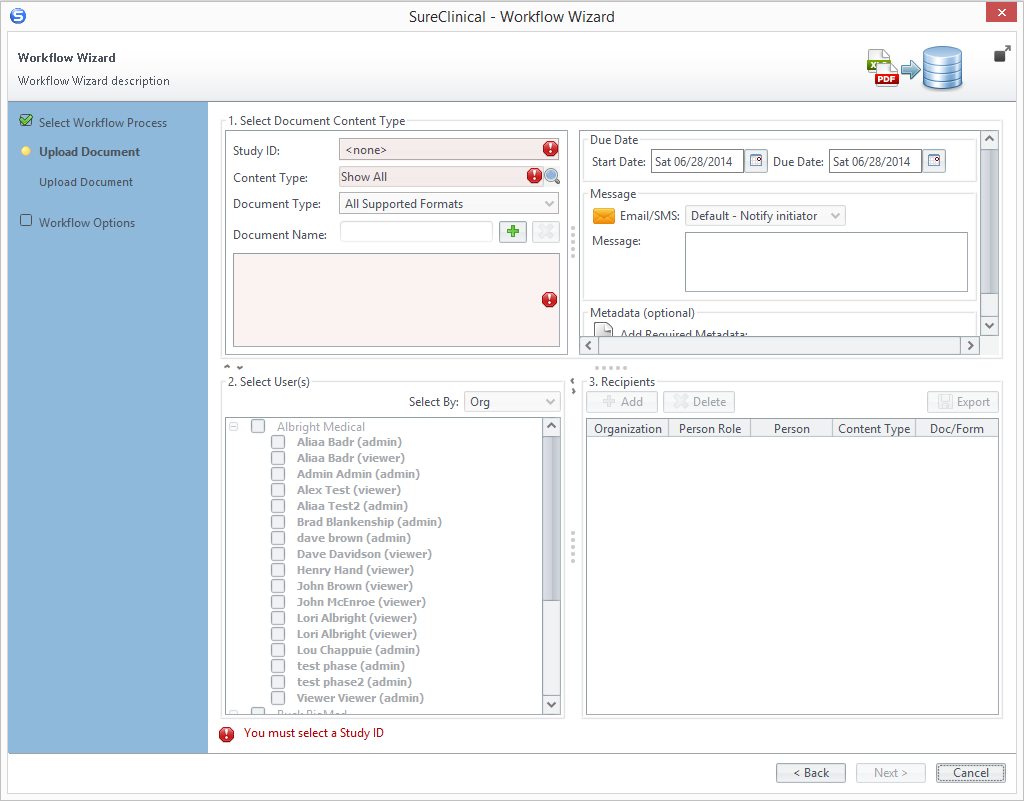
Task: Click the disabled remove document X button
Action: (x=546, y=232)
